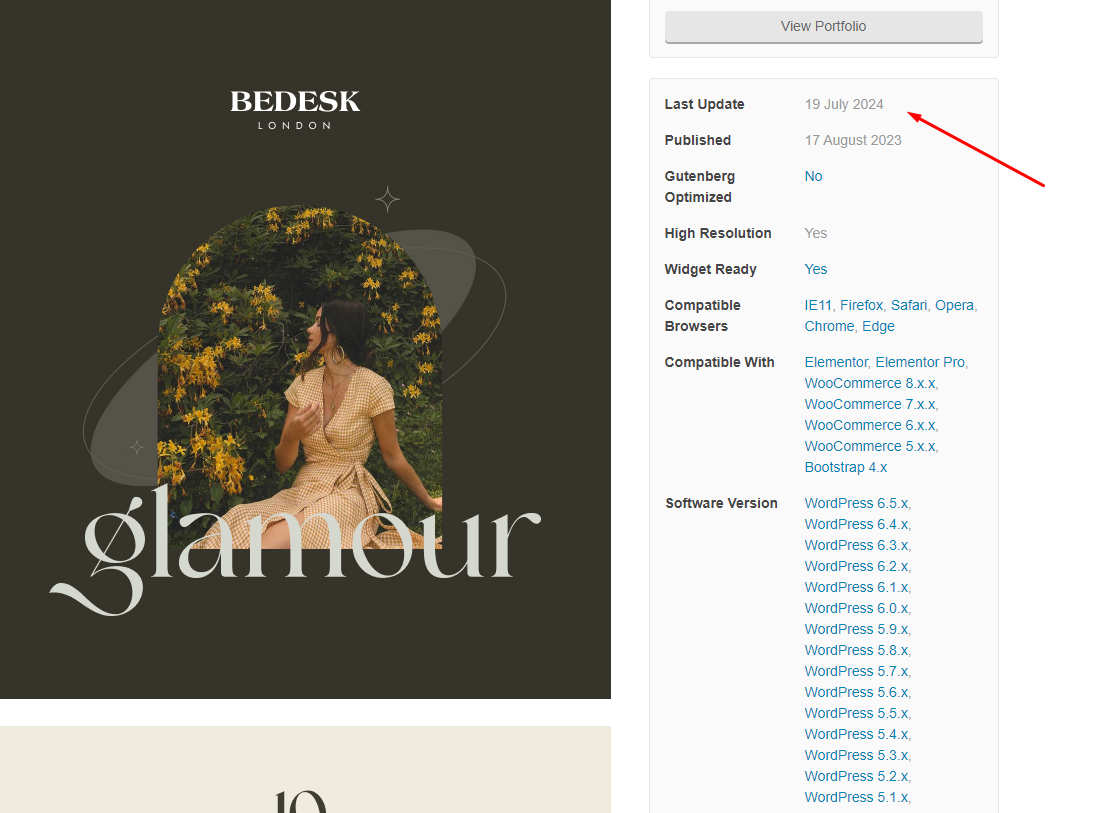Screen dimensions: 1097x813
Task: Select the Safari browser link
Action: click(x=909, y=305)
